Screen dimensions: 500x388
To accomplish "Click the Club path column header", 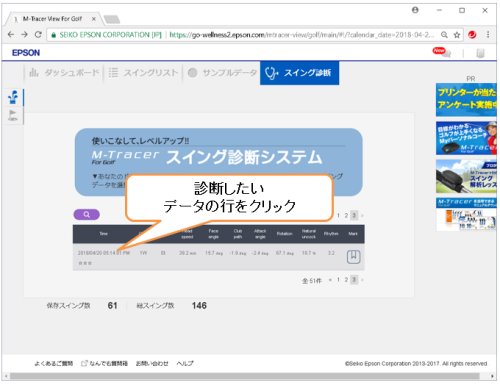I will [x=238, y=234].
